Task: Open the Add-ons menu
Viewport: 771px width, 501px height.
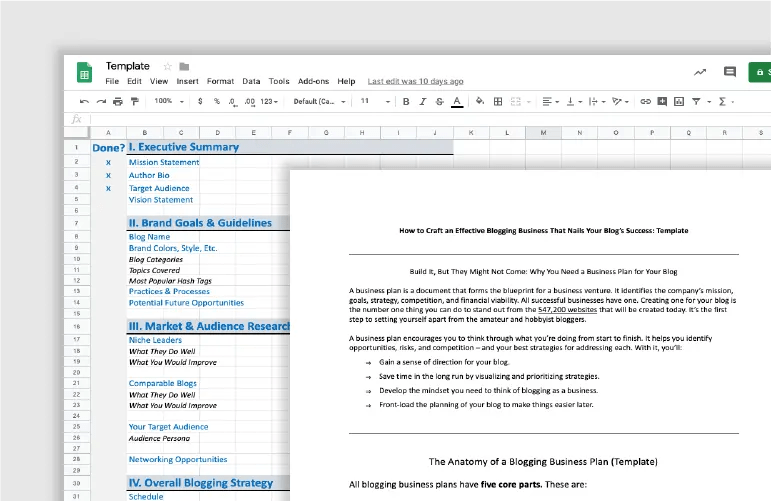Action: [313, 81]
